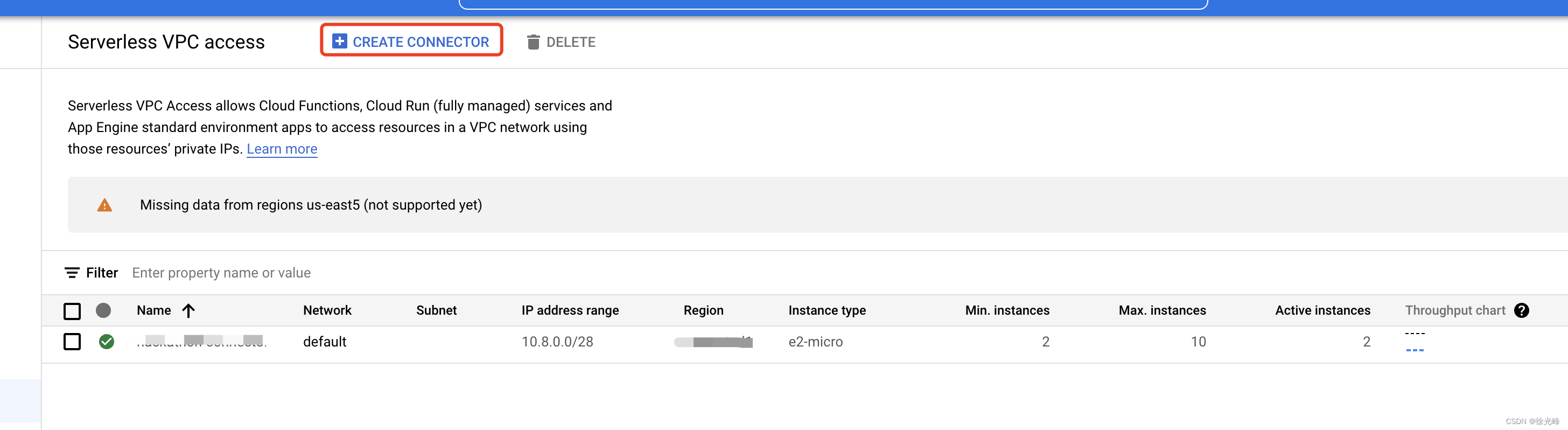The width and height of the screenshot is (1568, 430).
Task: Click the Filter lines icon
Action: tap(72, 273)
